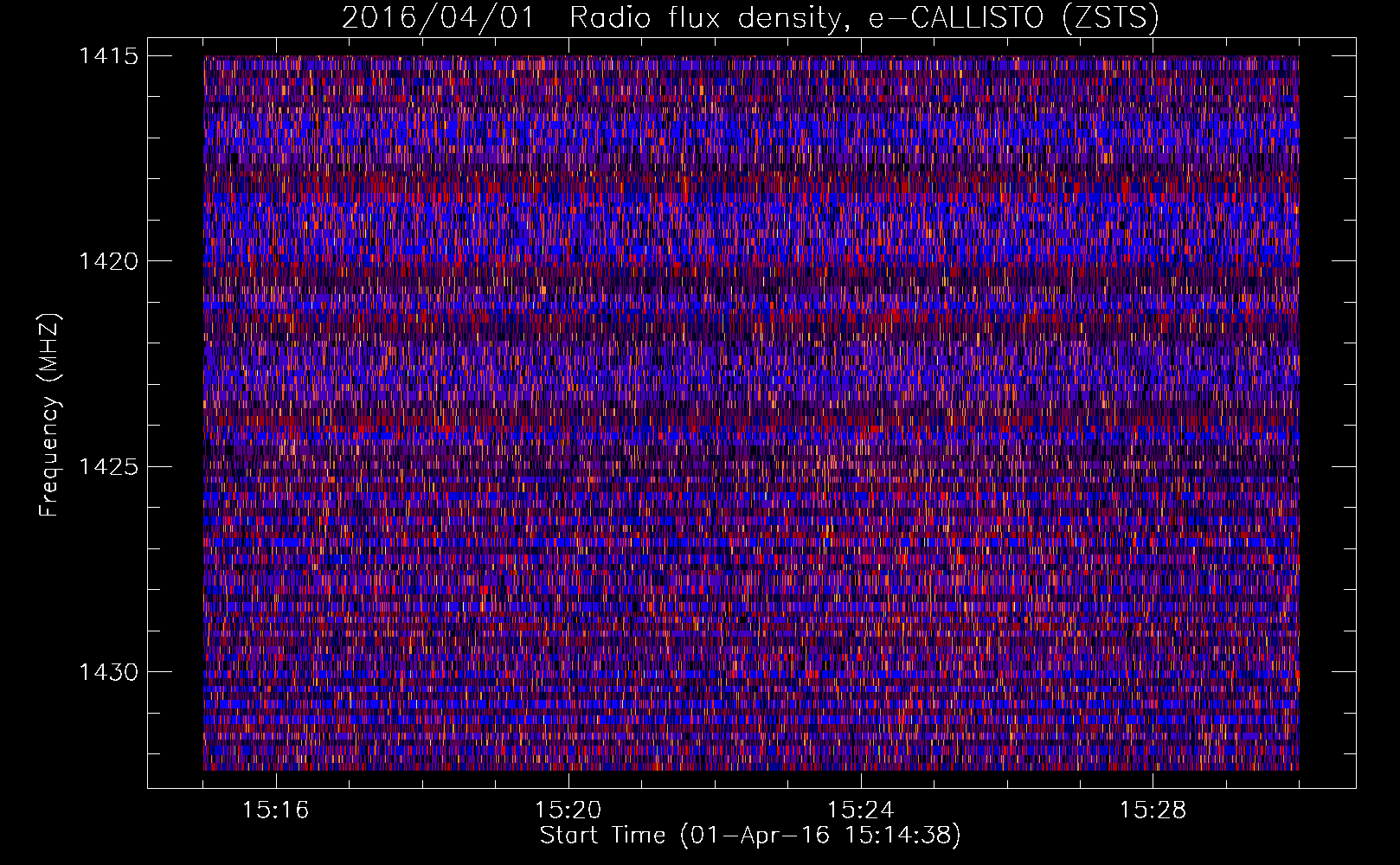Click the 15:28 time tick label

1153,811
